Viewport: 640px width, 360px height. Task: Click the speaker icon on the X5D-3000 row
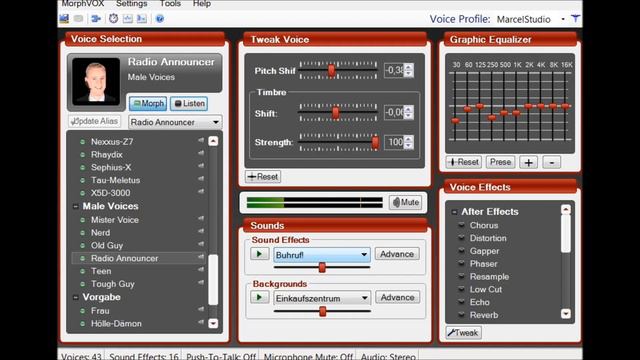201,191
